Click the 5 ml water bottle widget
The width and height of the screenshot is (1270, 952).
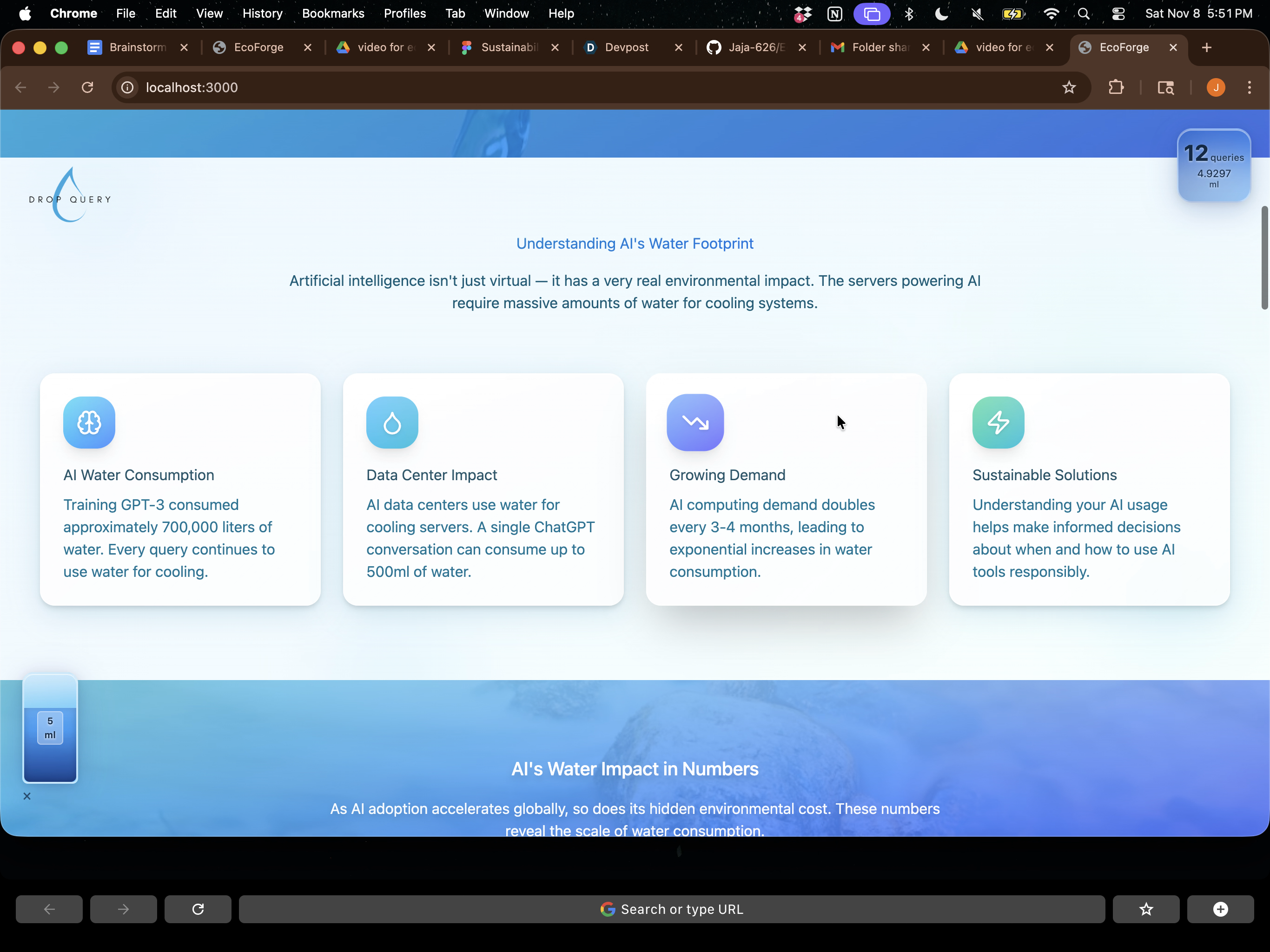point(50,728)
